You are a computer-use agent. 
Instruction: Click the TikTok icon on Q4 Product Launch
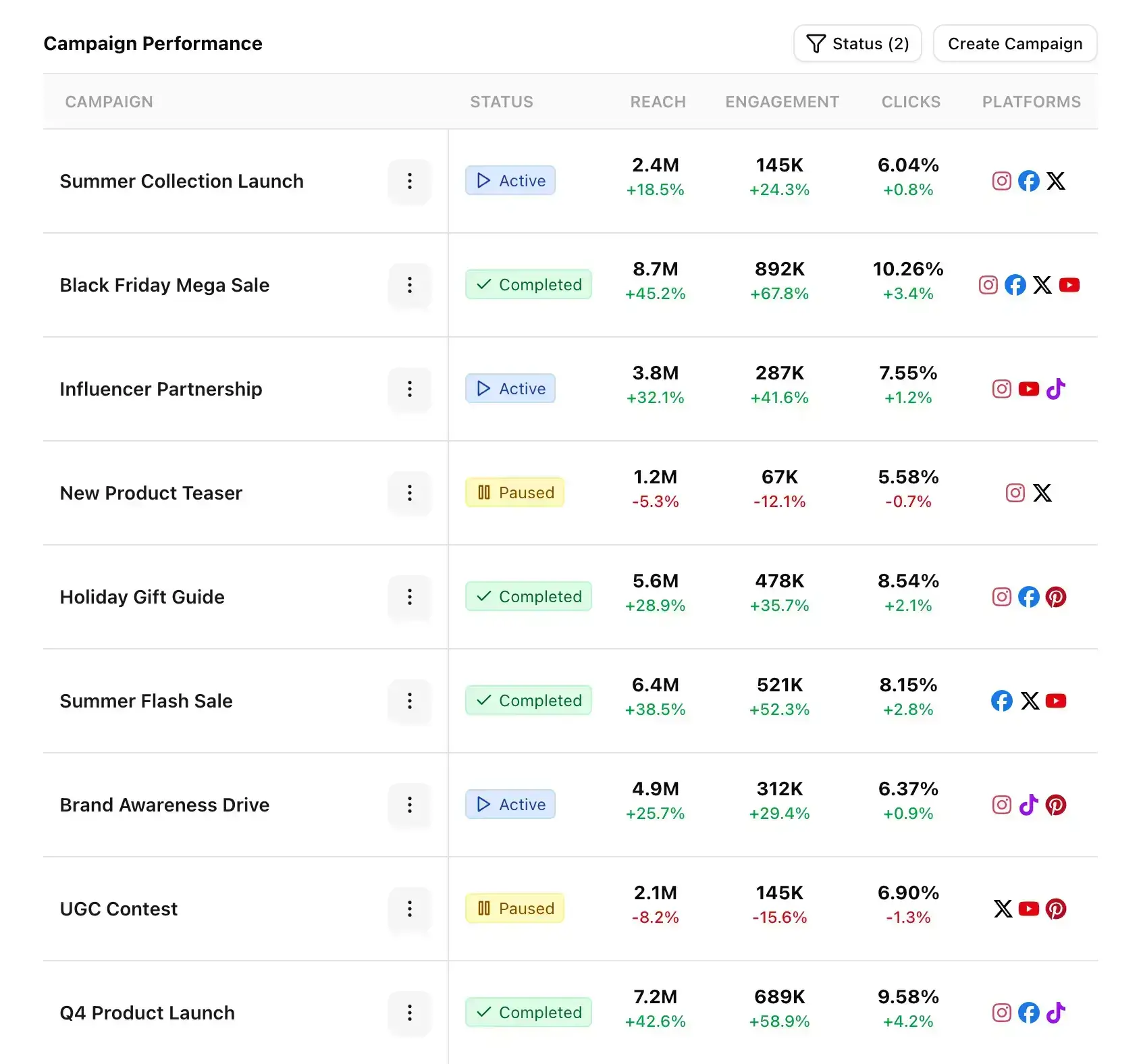(x=1057, y=1012)
